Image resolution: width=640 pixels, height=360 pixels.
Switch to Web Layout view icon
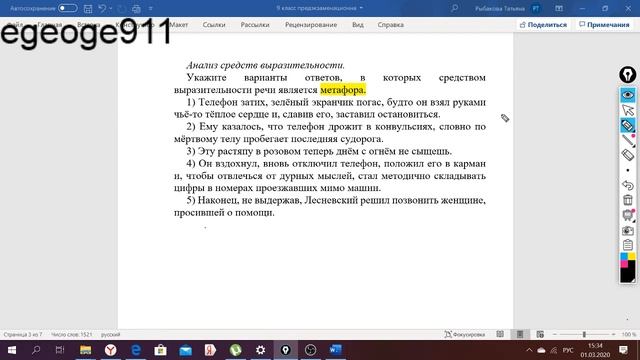(540, 334)
